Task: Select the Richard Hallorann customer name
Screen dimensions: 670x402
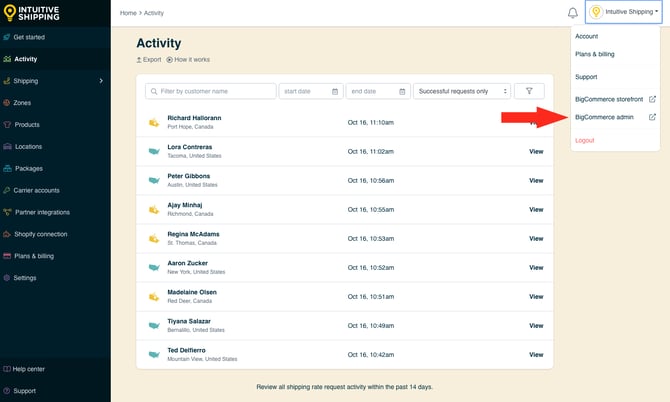Action: point(194,118)
